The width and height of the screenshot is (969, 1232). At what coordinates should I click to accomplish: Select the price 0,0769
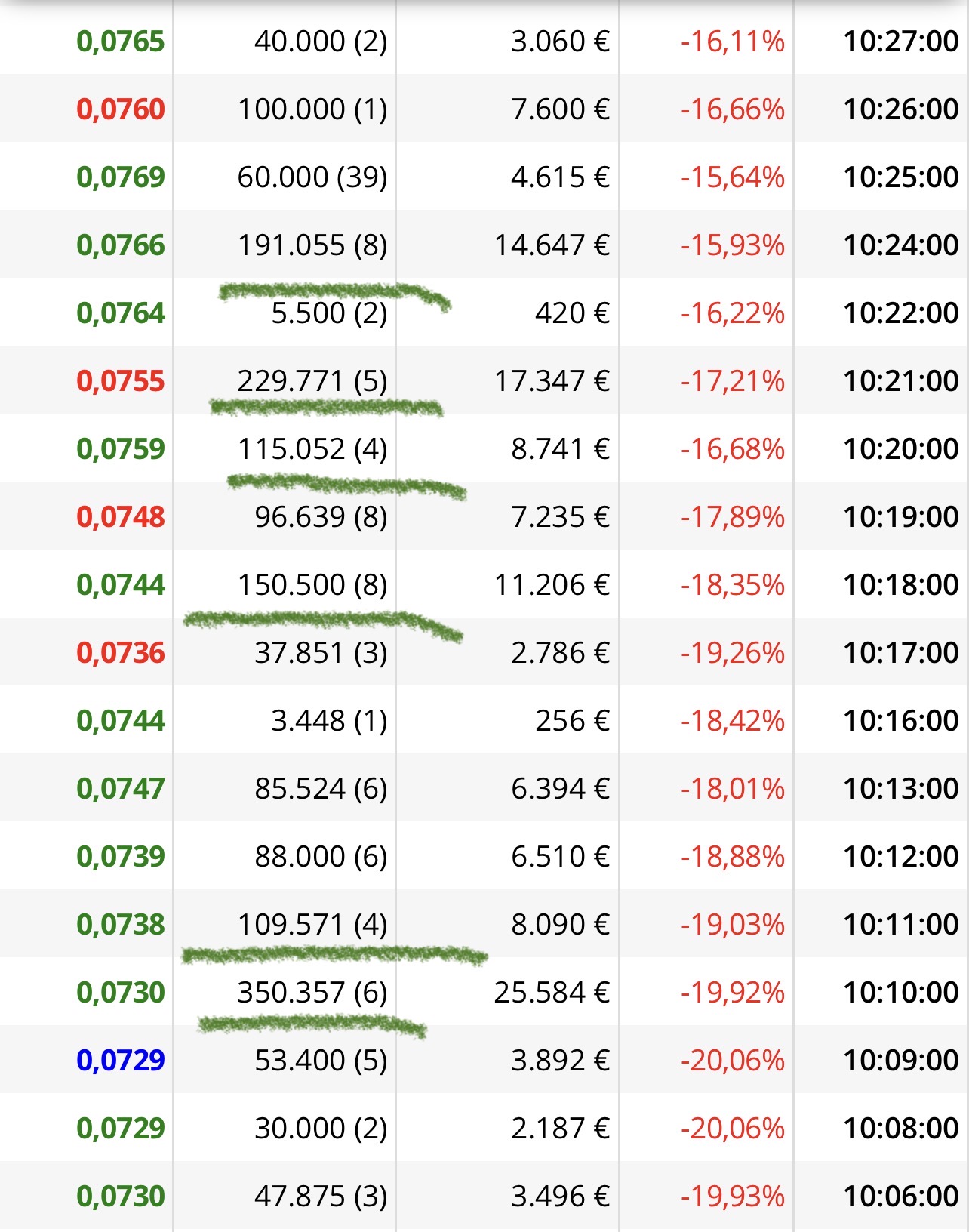click(x=121, y=177)
